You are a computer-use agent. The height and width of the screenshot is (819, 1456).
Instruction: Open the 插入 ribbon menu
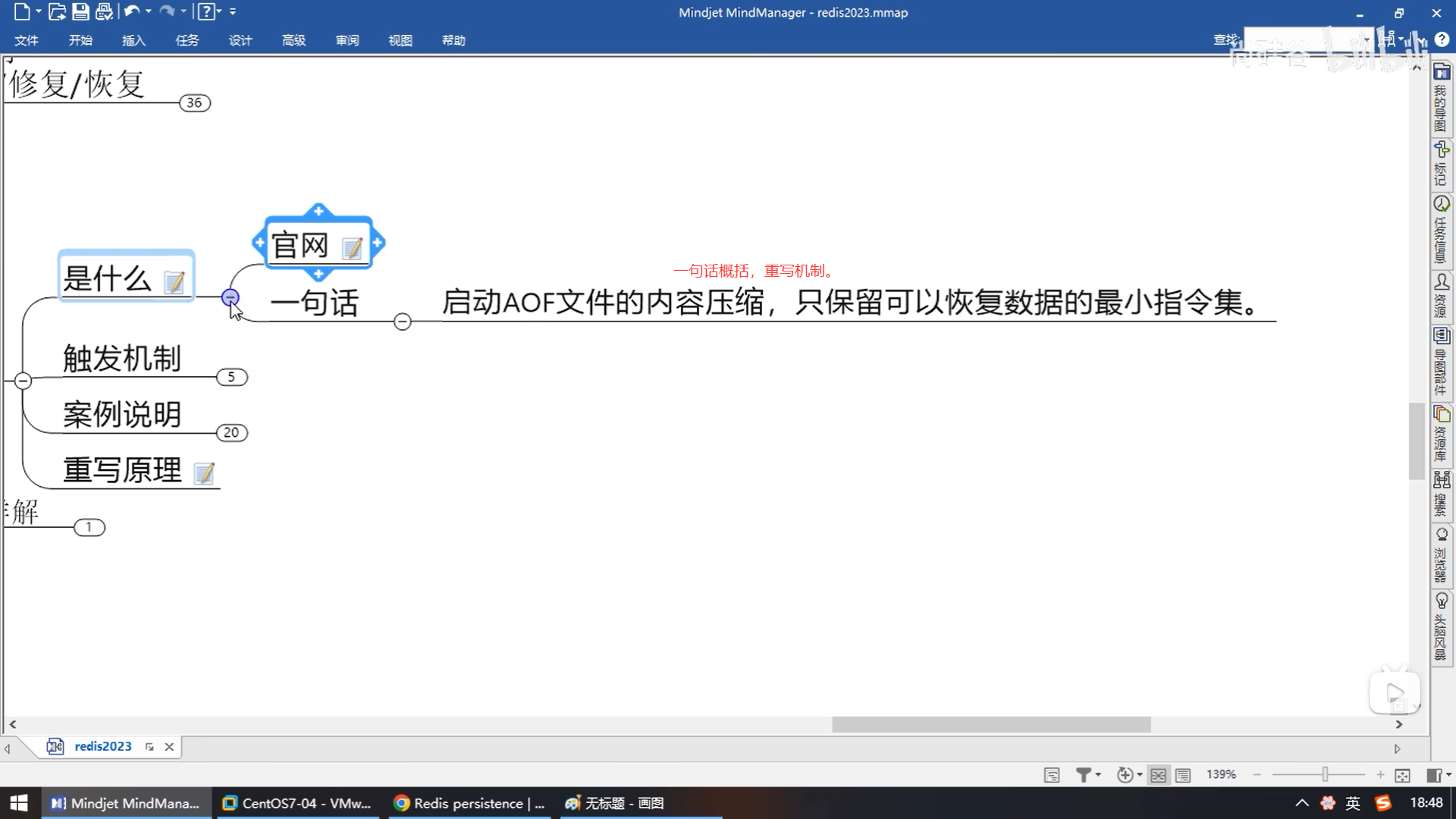pyautogui.click(x=133, y=40)
